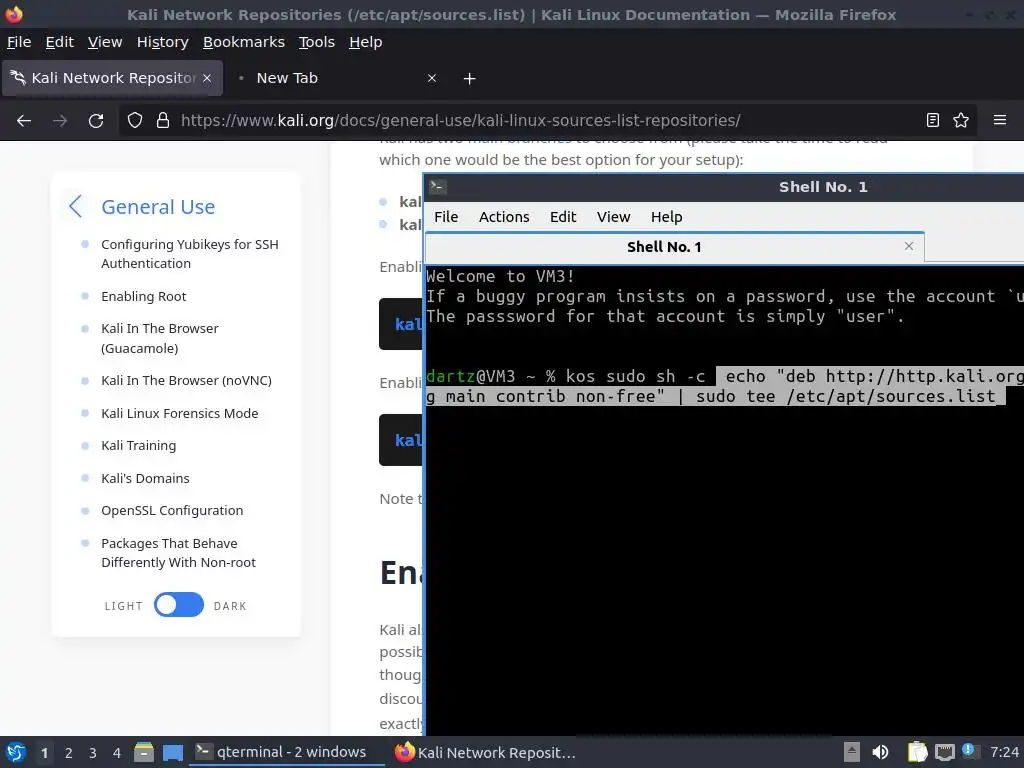Open the Kali application launcher menu

point(16,752)
